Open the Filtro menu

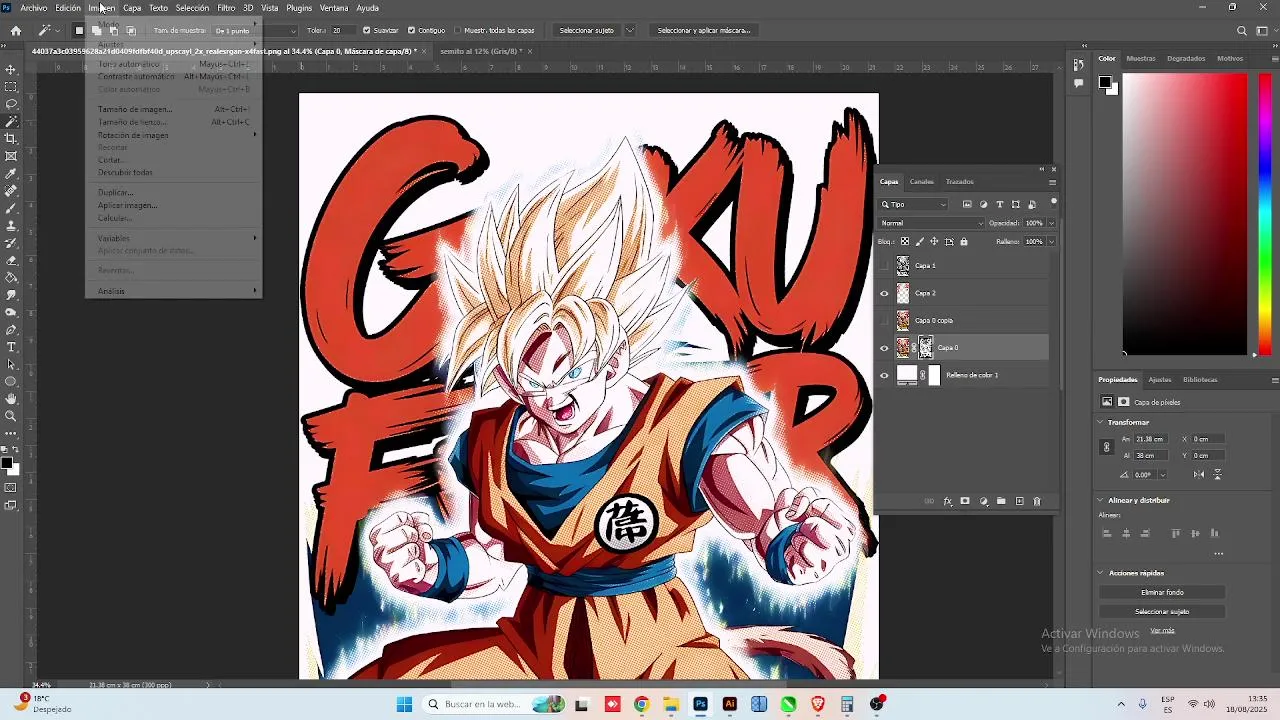tap(226, 8)
